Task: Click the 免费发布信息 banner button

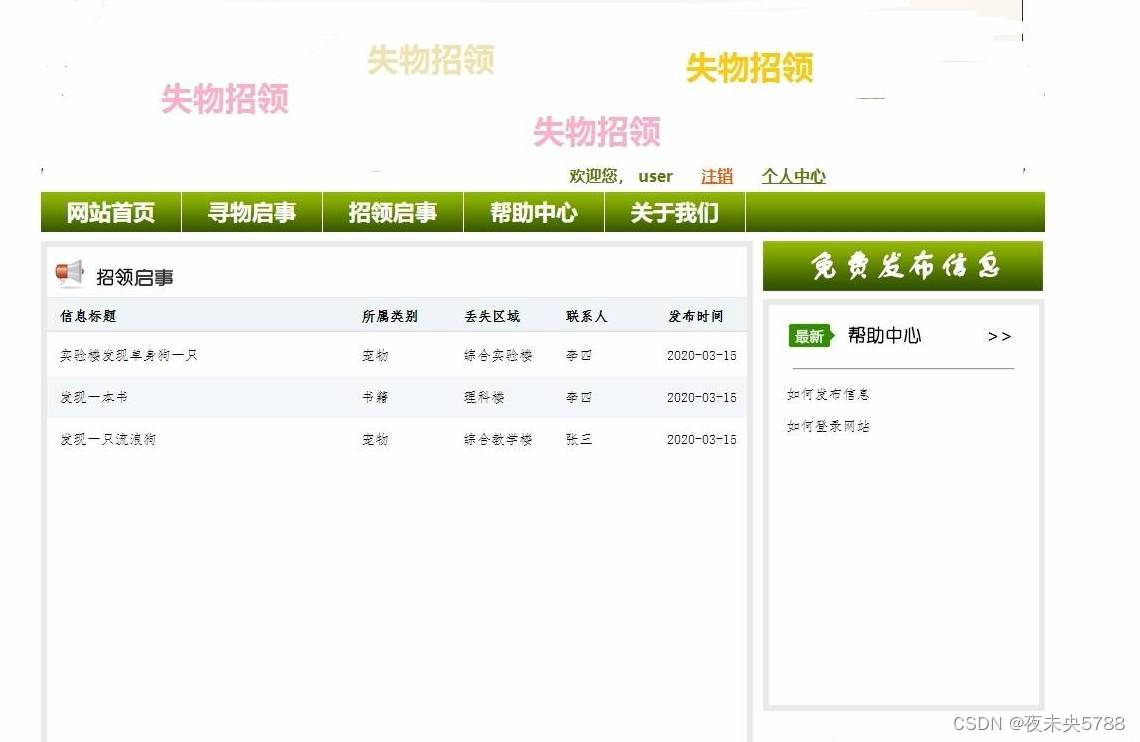Action: click(902, 266)
